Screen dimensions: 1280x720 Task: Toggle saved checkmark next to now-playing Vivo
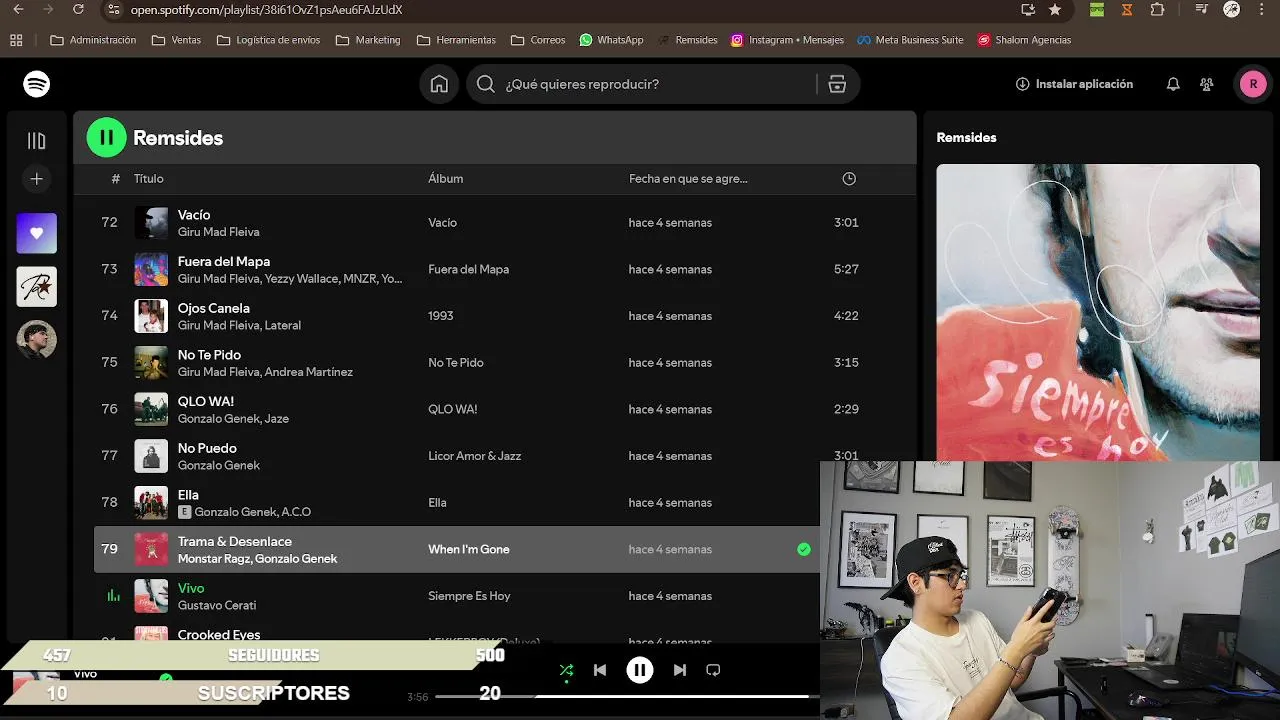pos(166,679)
